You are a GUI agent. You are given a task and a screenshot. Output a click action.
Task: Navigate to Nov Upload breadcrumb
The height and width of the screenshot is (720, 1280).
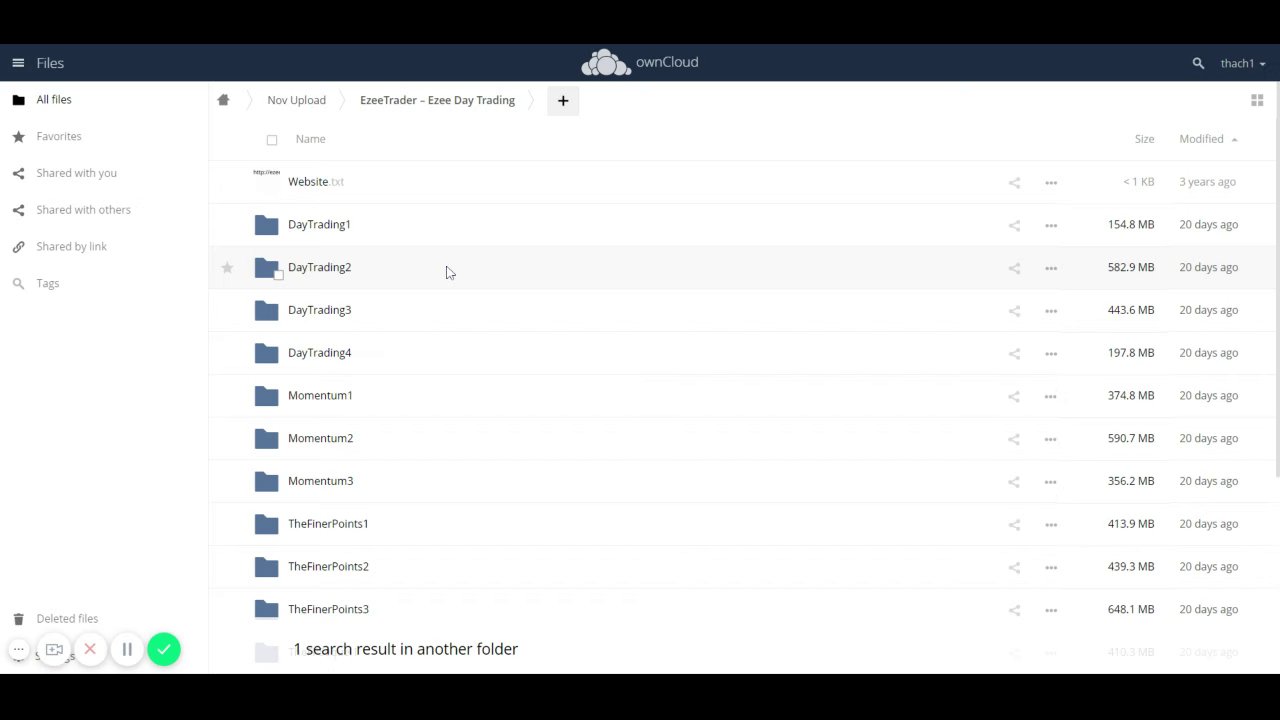296,100
